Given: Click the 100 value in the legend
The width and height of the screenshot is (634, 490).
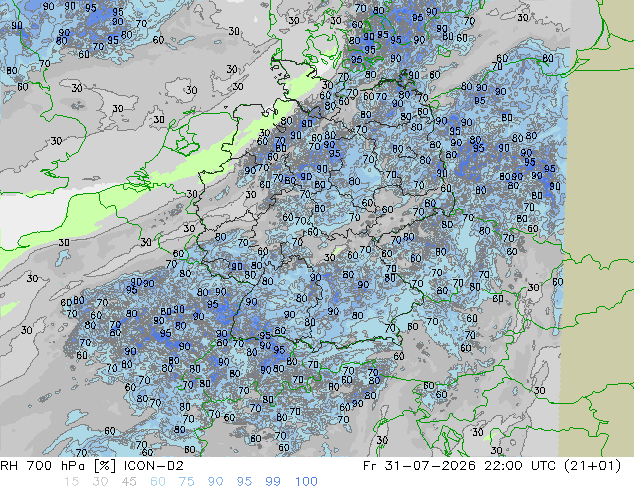Looking at the screenshot, I should point(306,482).
